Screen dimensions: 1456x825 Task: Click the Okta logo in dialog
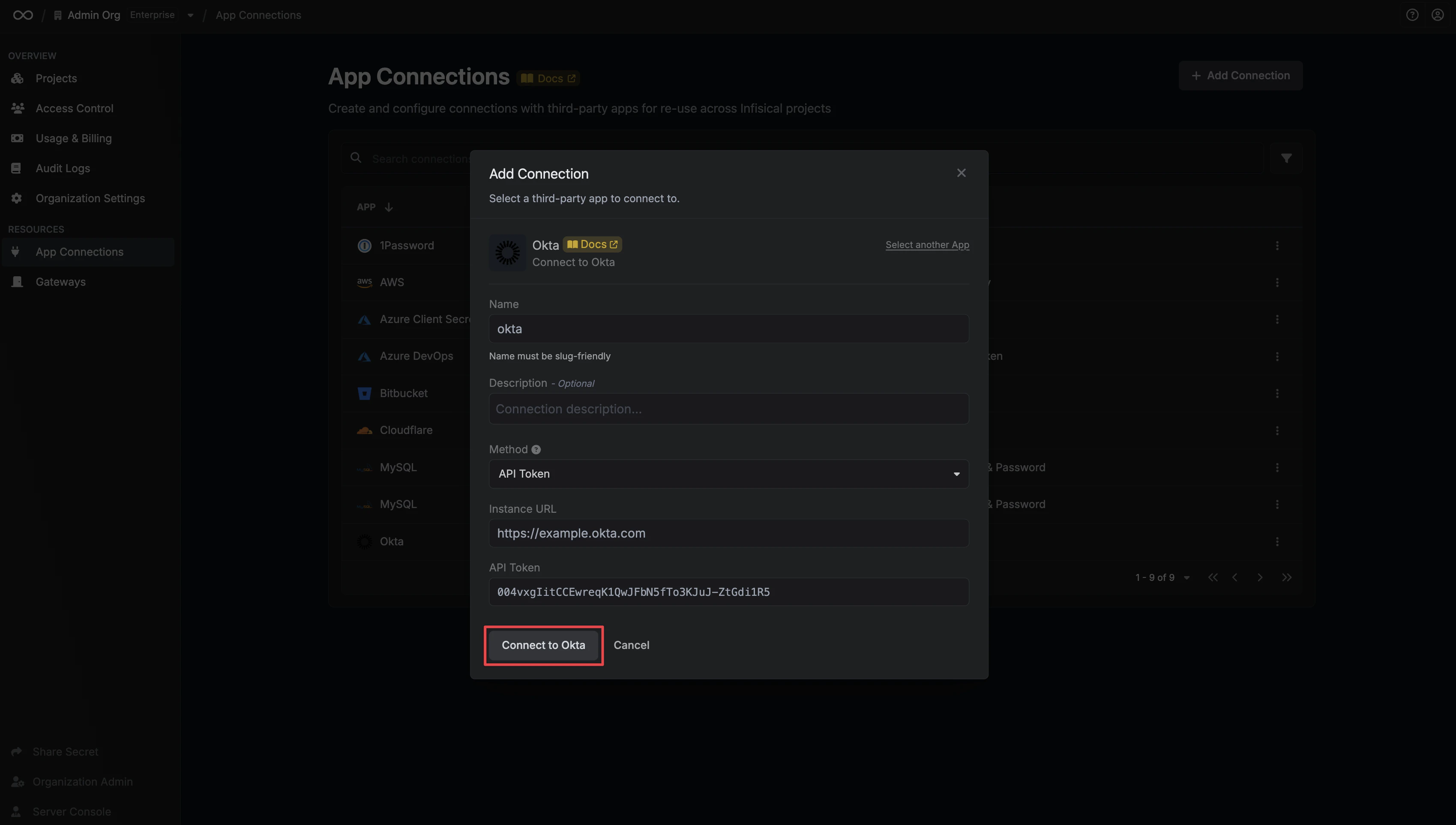[x=507, y=253]
